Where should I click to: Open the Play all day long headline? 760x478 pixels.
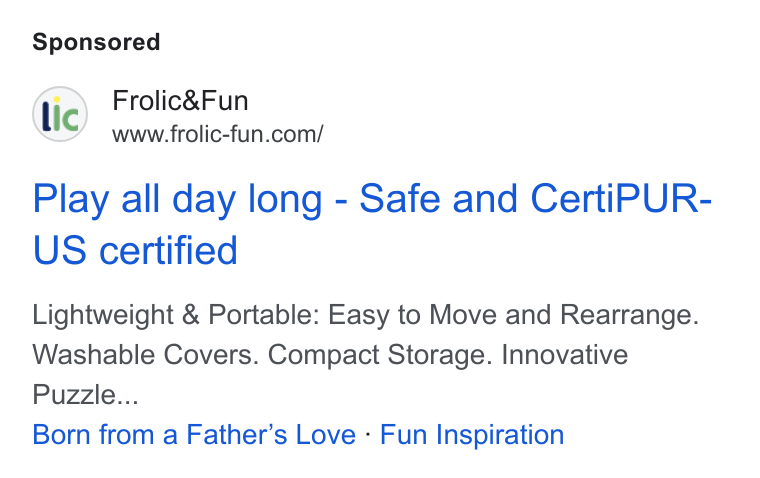(x=372, y=224)
